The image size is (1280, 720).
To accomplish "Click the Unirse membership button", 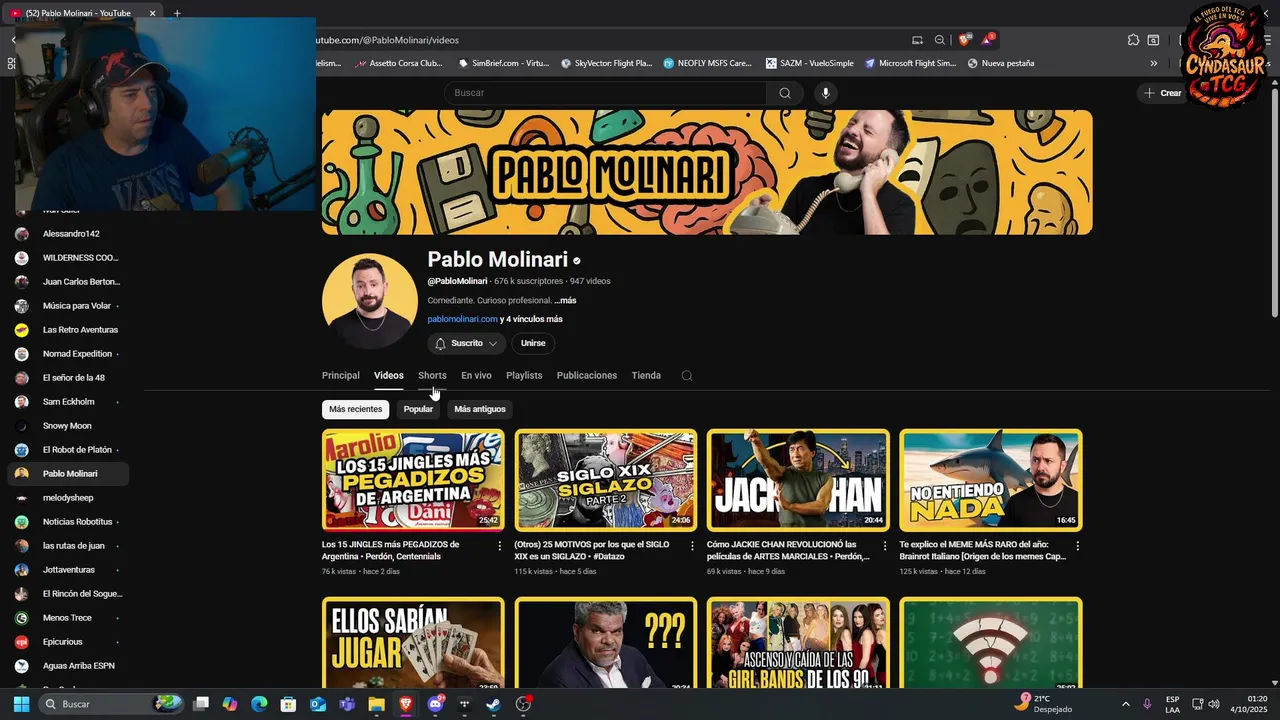I will 533,343.
